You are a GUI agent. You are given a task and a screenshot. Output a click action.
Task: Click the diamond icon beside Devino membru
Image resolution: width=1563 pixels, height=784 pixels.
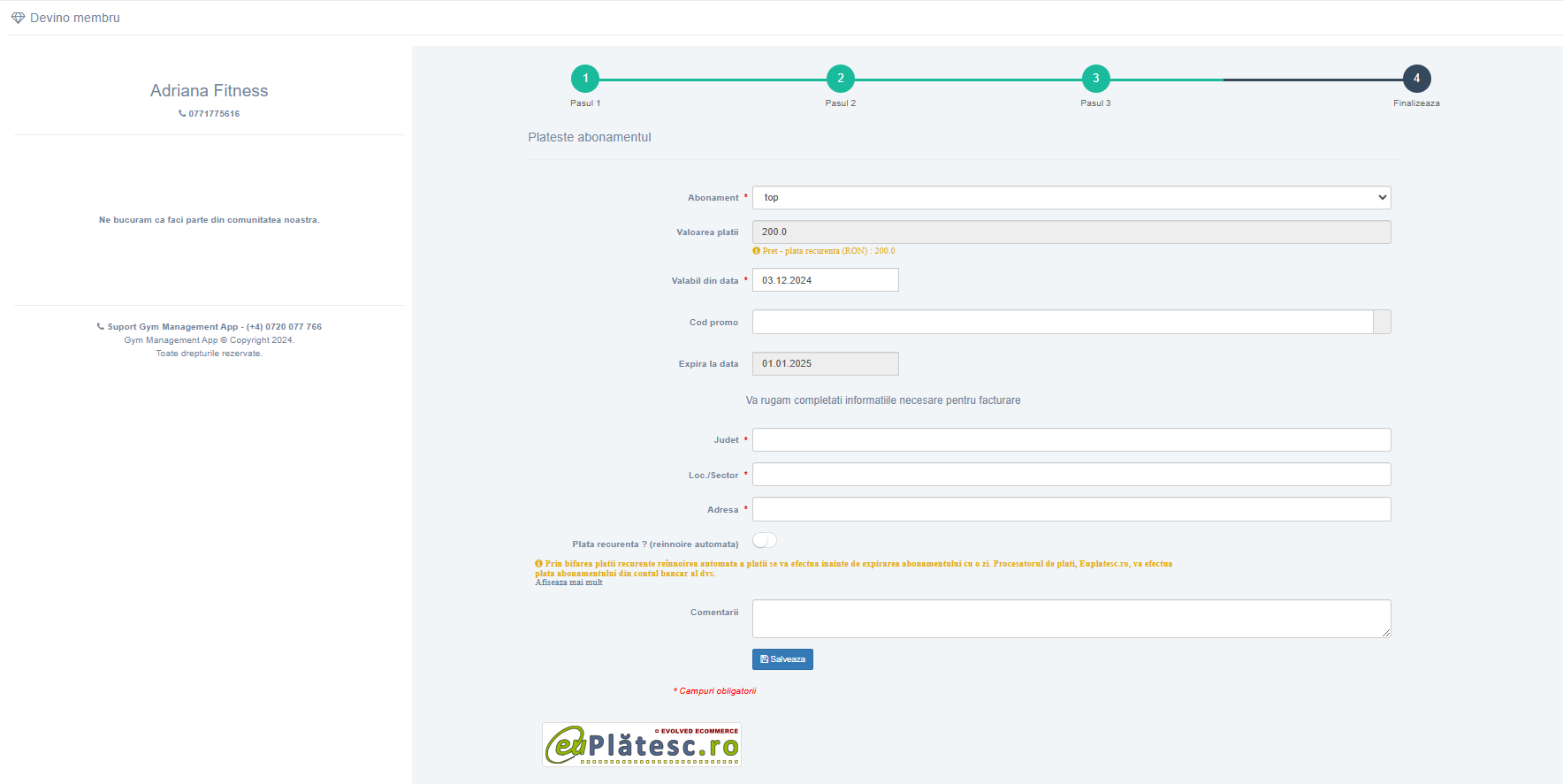[x=18, y=18]
